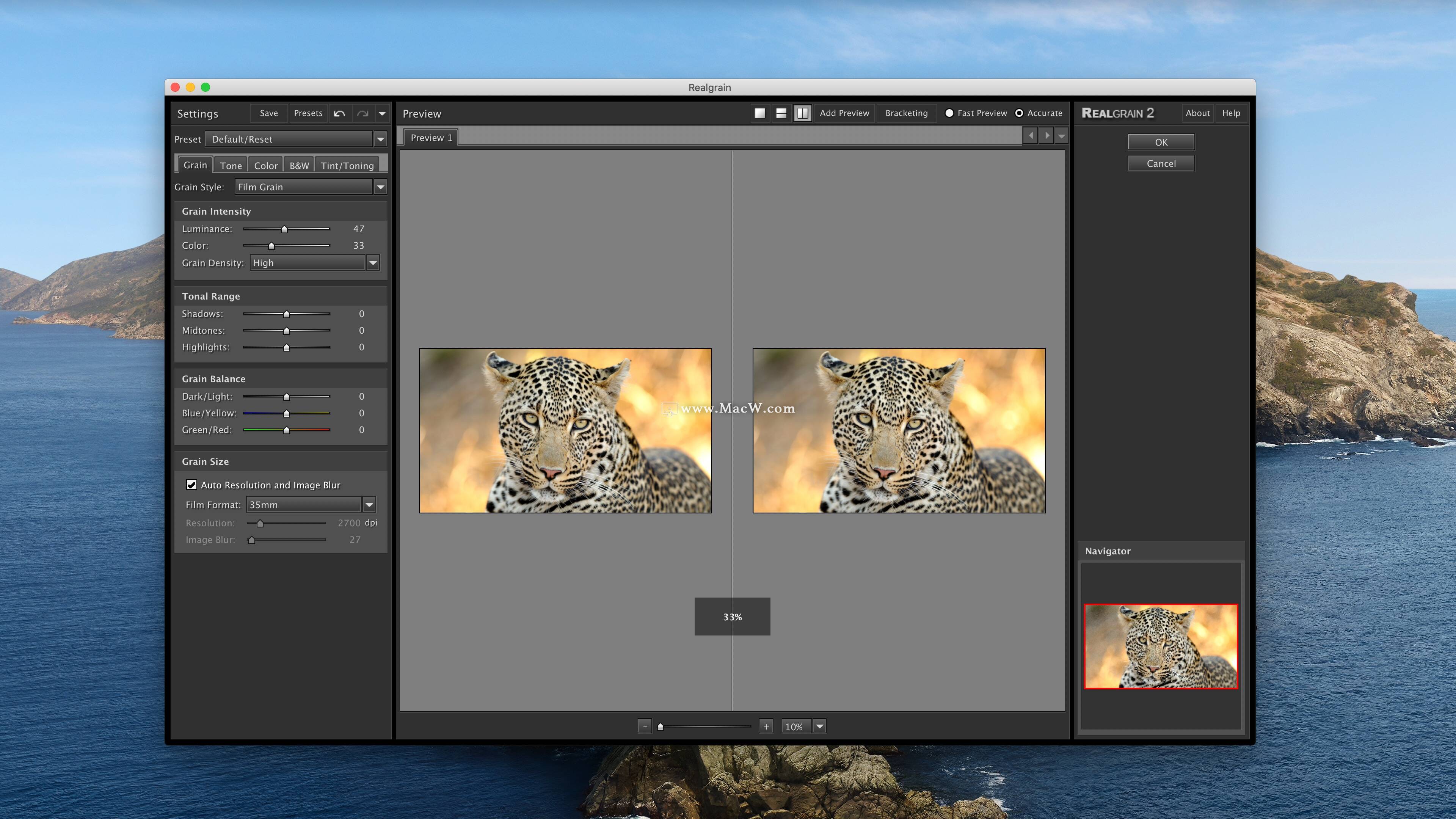Screen dimensions: 1456x819
Task: Click Add Preview button
Action: pos(844,113)
